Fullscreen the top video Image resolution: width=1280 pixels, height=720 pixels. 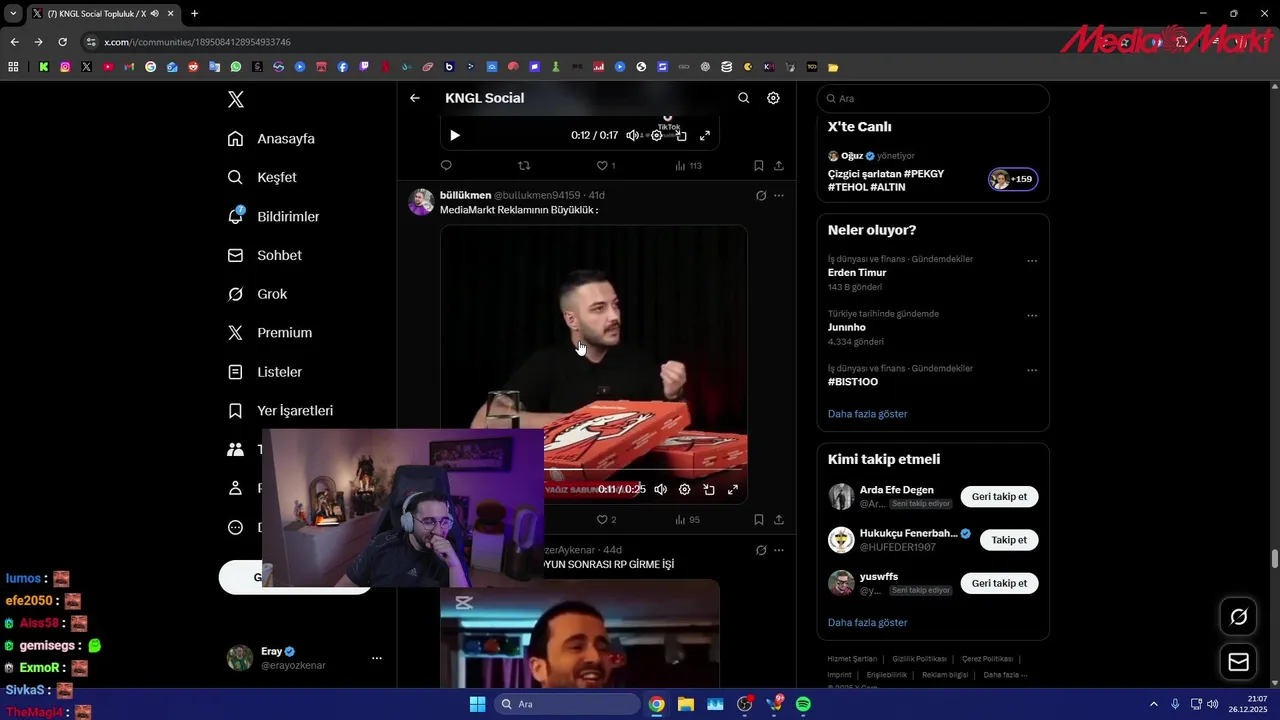(705, 135)
